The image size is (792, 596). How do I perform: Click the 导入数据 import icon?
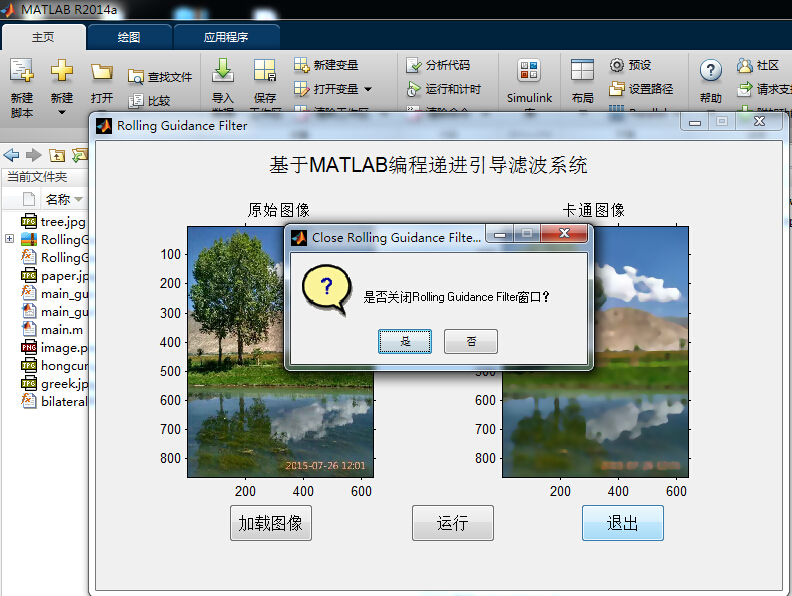223,70
